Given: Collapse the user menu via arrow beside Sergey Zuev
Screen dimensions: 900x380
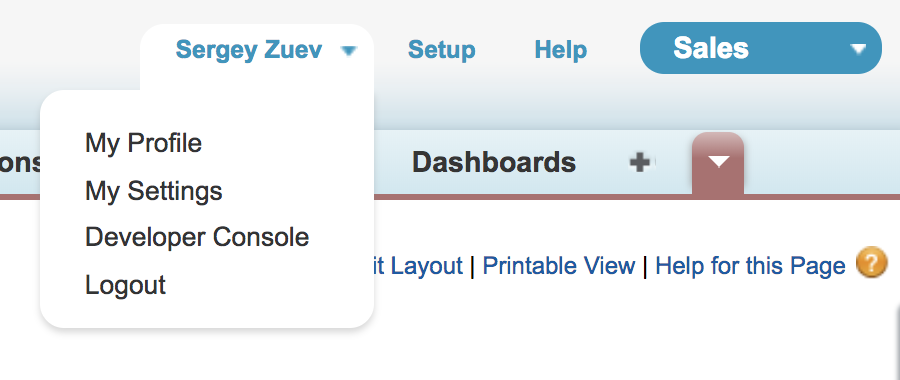Looking at the screenshot, I should (348, 51).
